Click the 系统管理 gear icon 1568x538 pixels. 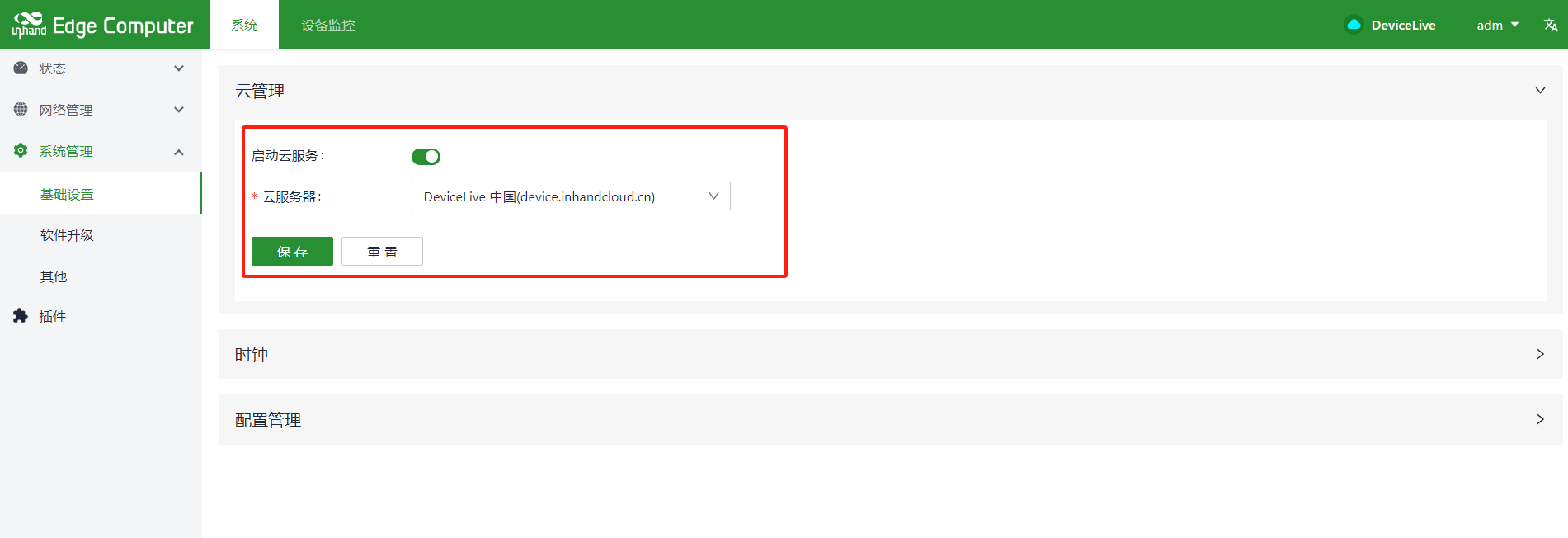click(x=21, y=151)
